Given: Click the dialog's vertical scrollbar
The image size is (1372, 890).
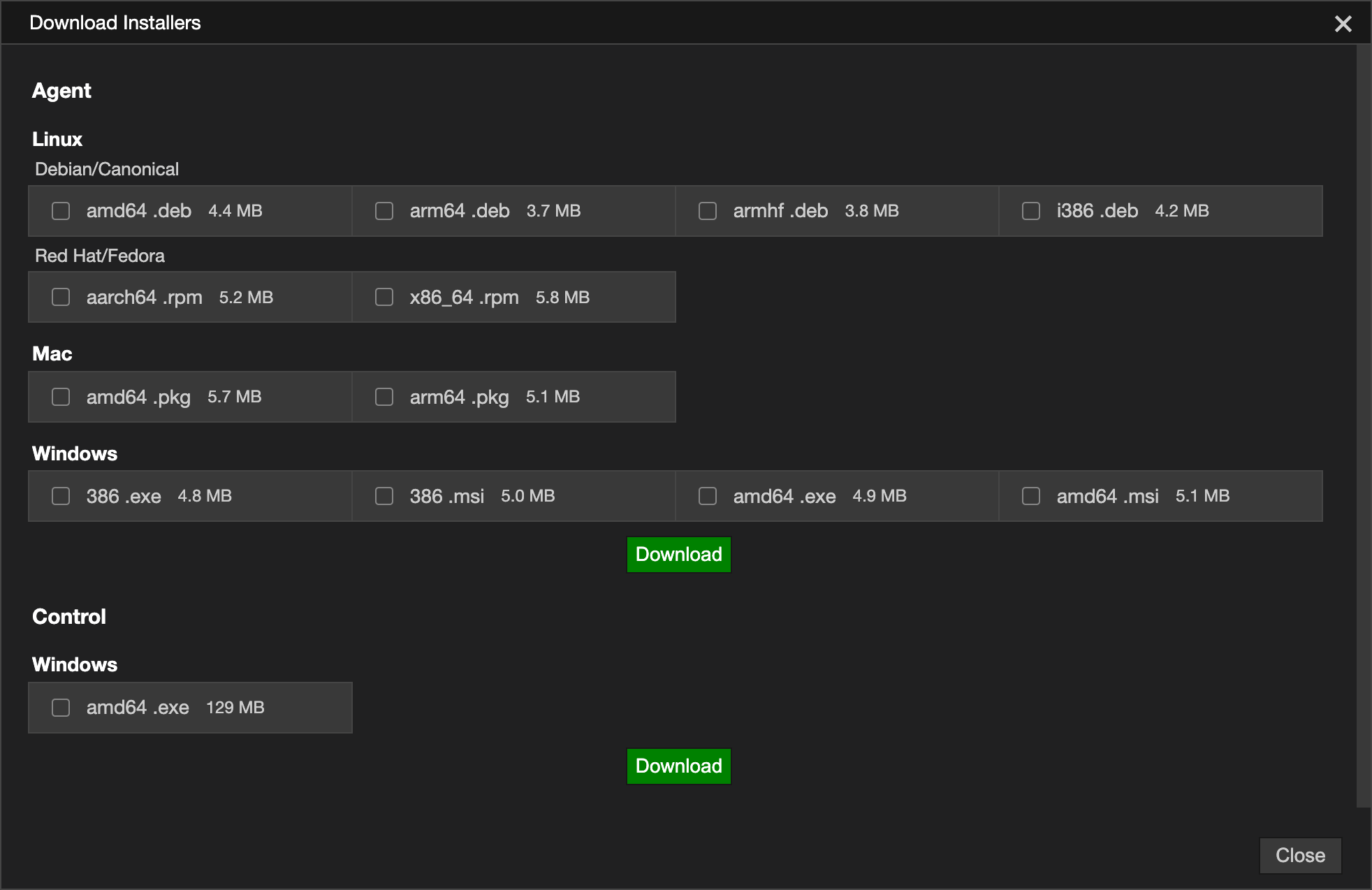Looking at the screenshot, I should point(1363,426).
